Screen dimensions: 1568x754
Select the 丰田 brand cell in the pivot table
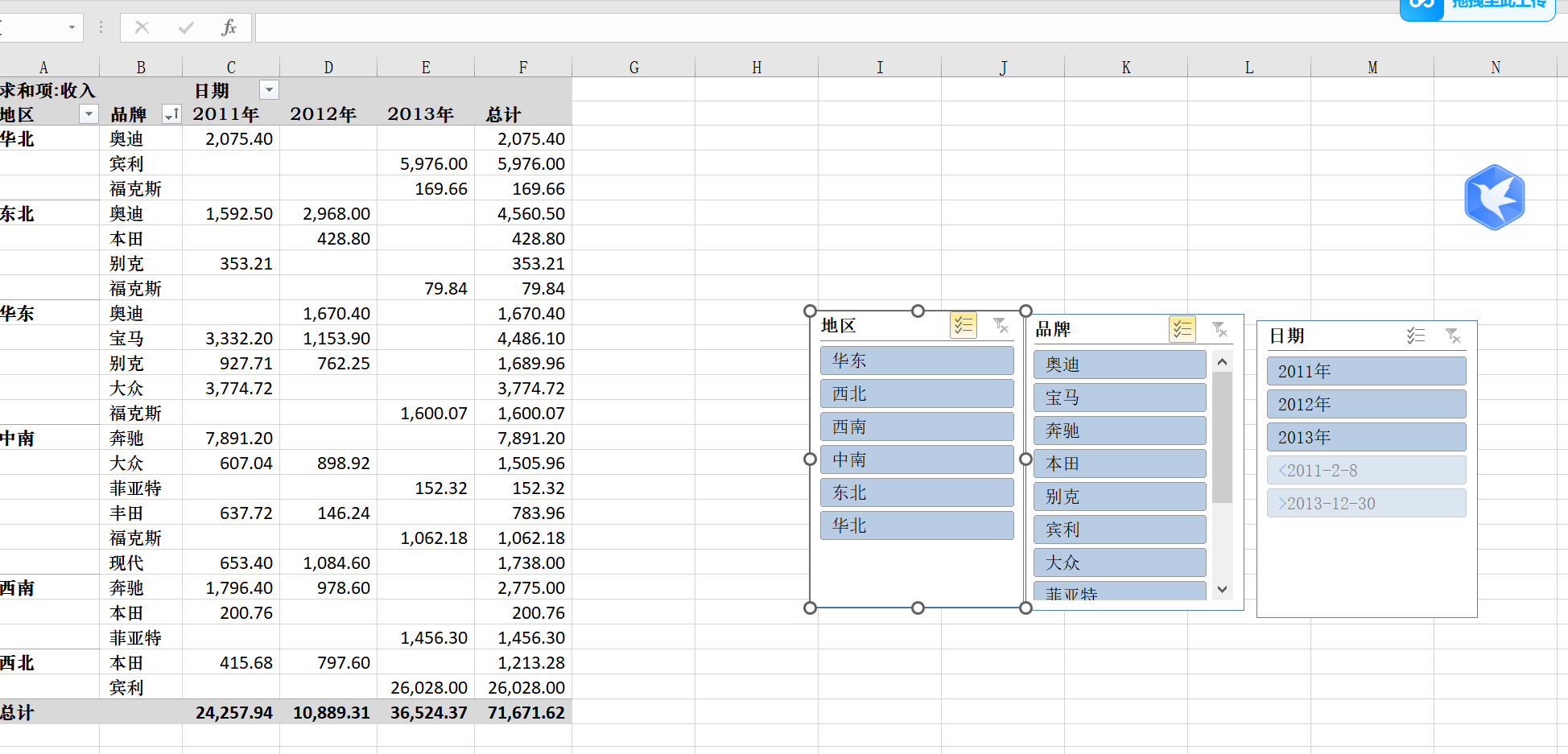(x=141, y=513)
